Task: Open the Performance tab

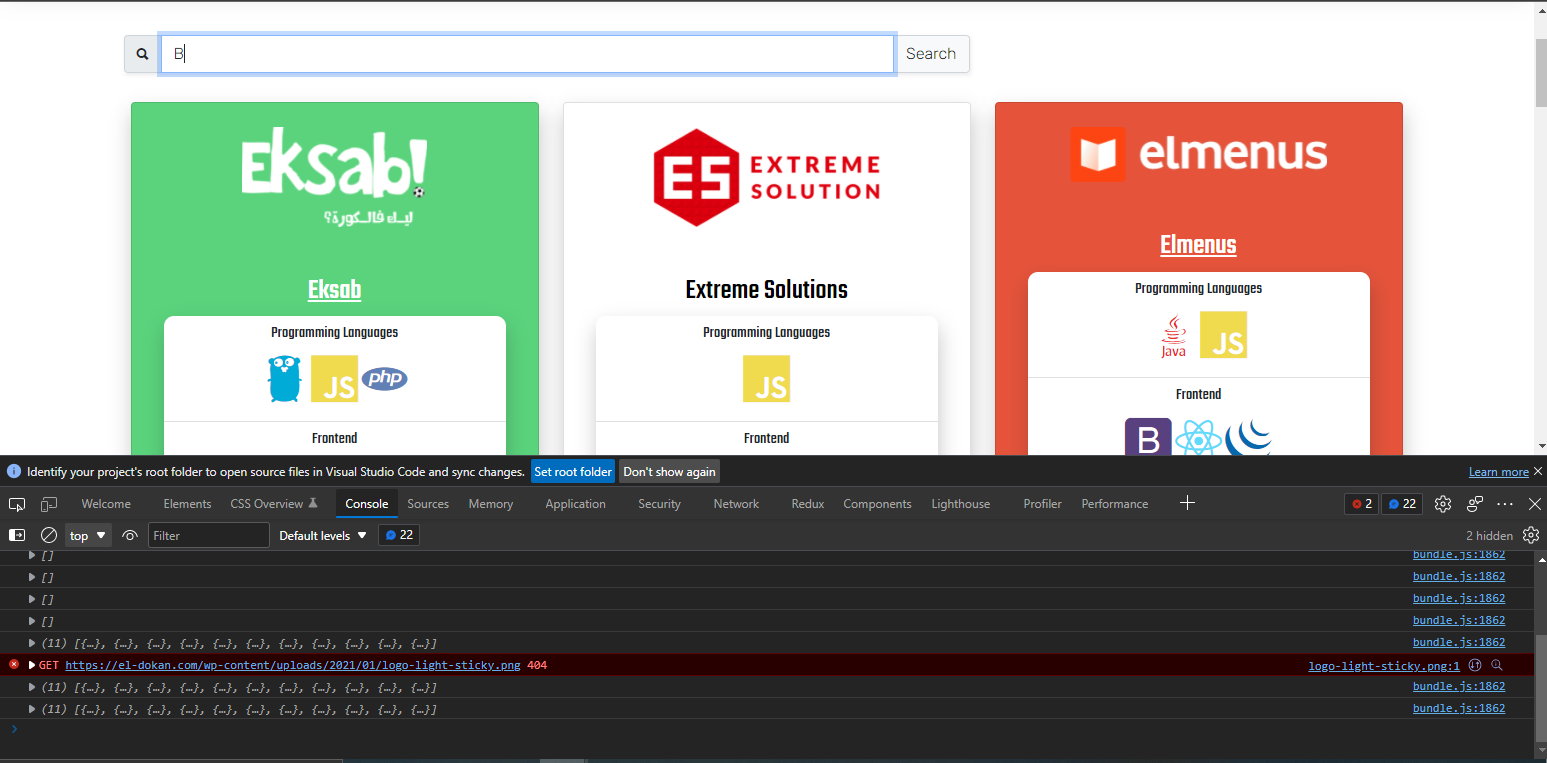Action: (x=1114, y=504)
